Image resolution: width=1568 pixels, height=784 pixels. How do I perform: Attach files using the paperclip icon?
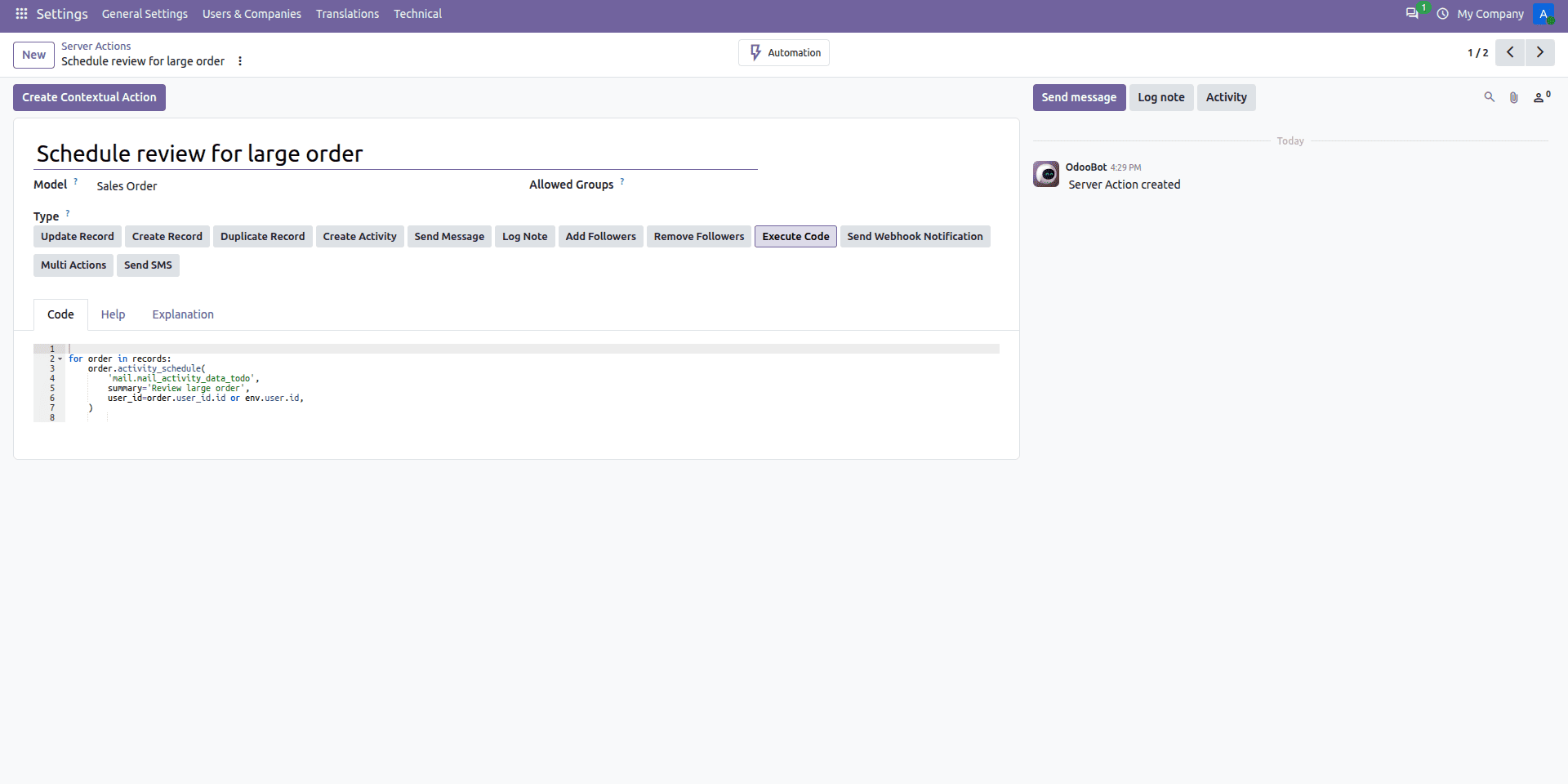point(1514,97)
